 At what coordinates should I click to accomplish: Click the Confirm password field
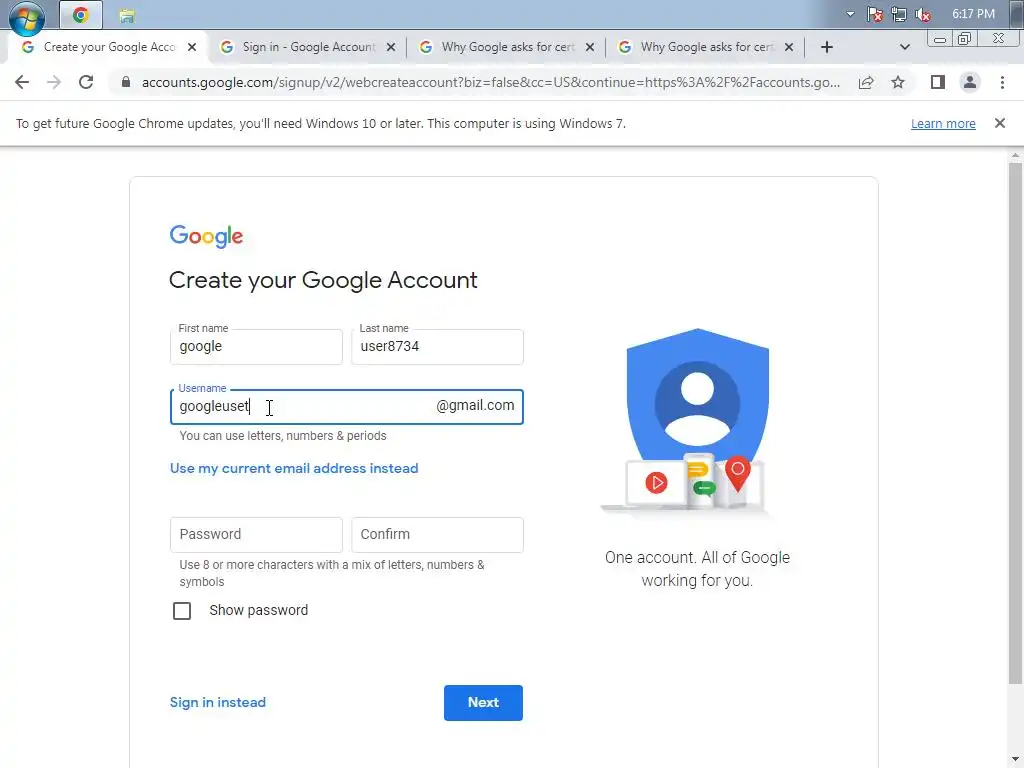[438, 535]
